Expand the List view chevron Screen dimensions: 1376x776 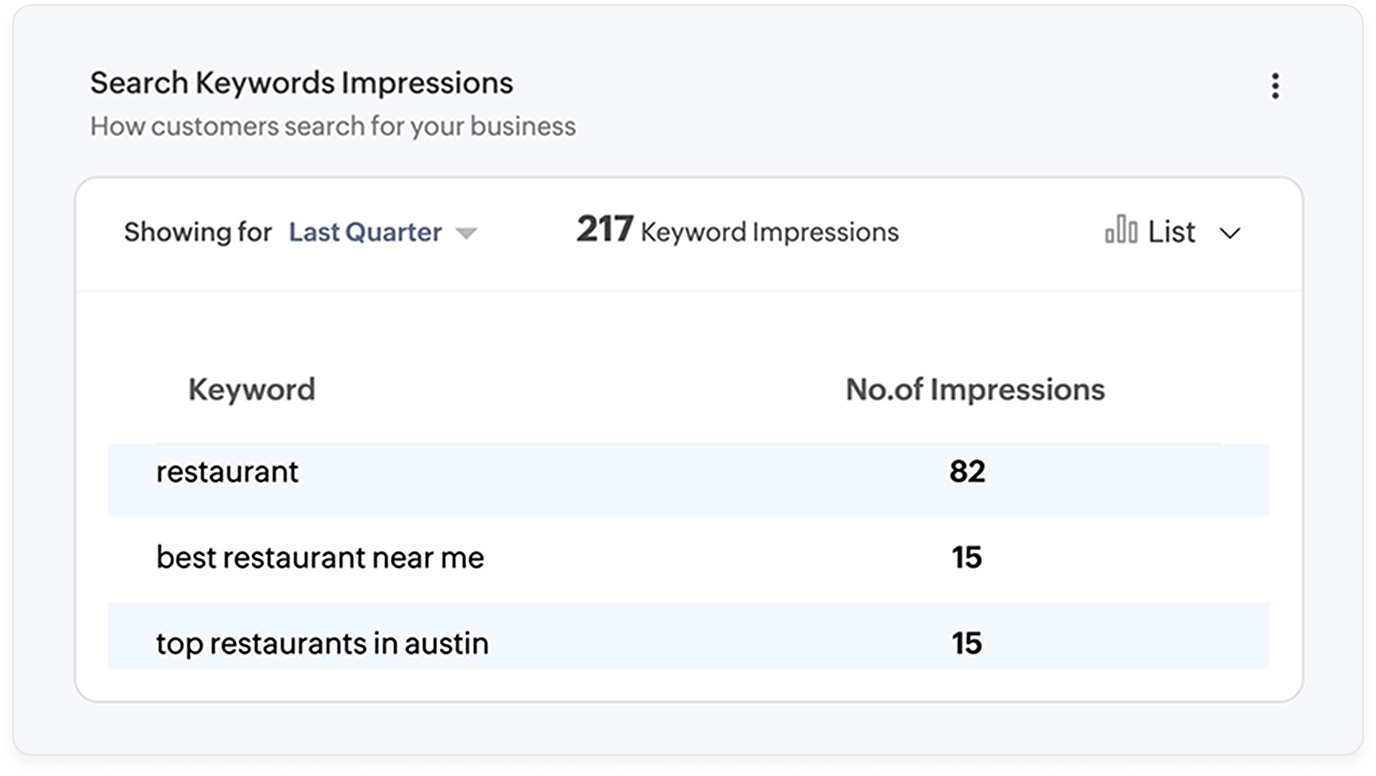pos(1230,233)
